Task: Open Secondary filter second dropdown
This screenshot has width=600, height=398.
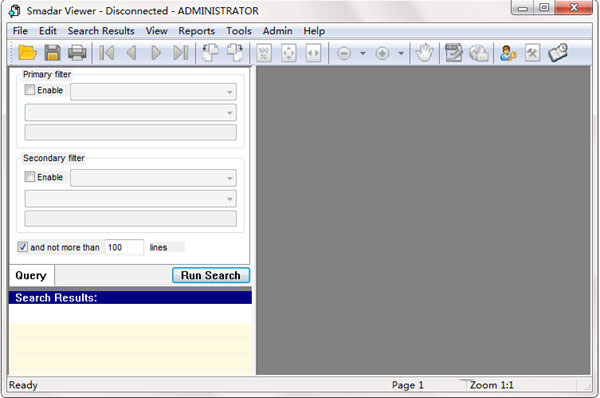Action: coord(130,199)
